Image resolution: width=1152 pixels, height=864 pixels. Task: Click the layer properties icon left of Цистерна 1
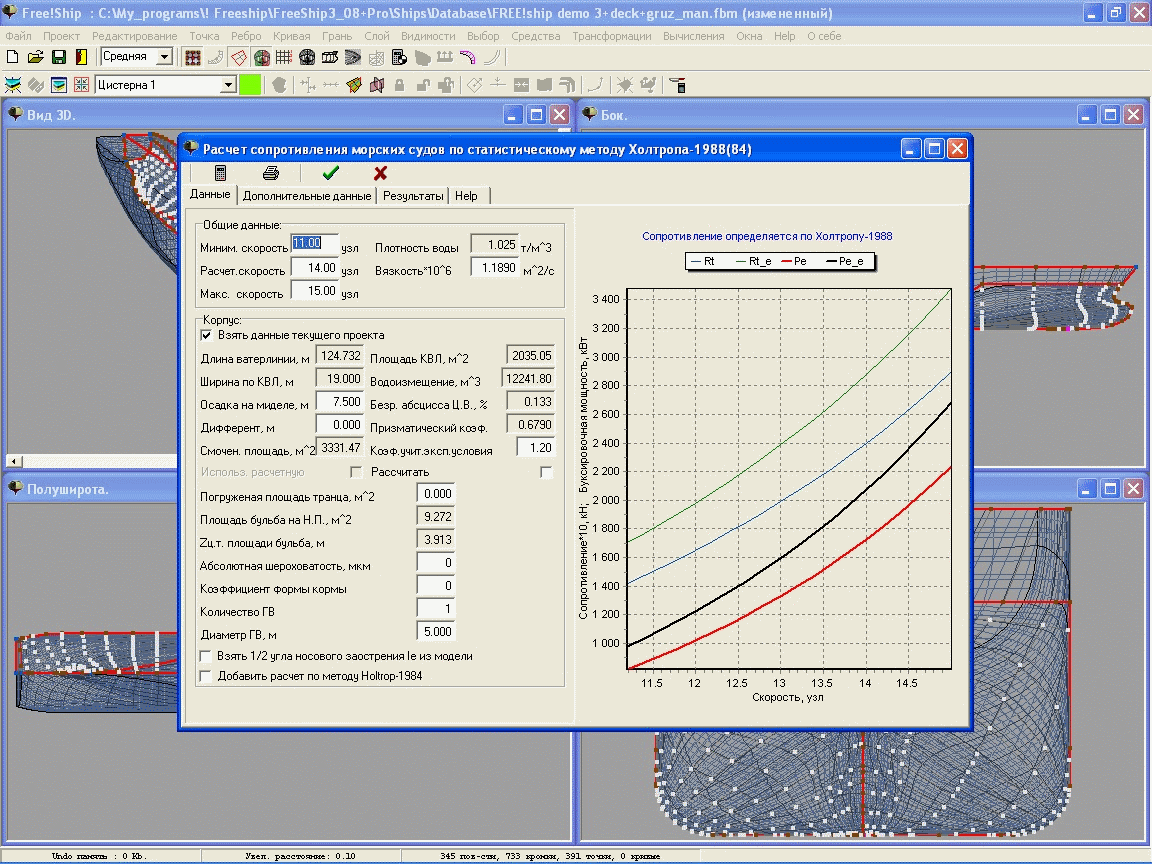59,85
